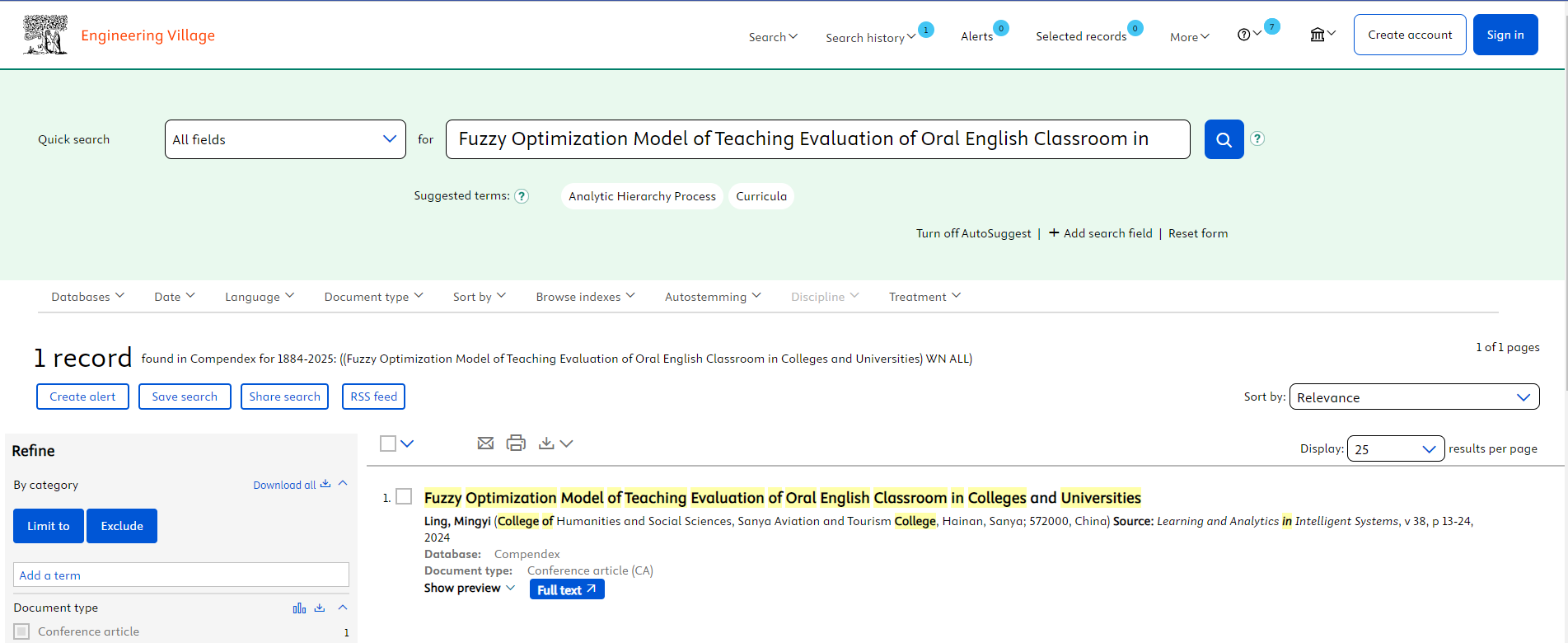Viewport: 1568px width, 643px height.
Task: Open results per page 25 dropdown
Action: click(x=1395, y=448)
